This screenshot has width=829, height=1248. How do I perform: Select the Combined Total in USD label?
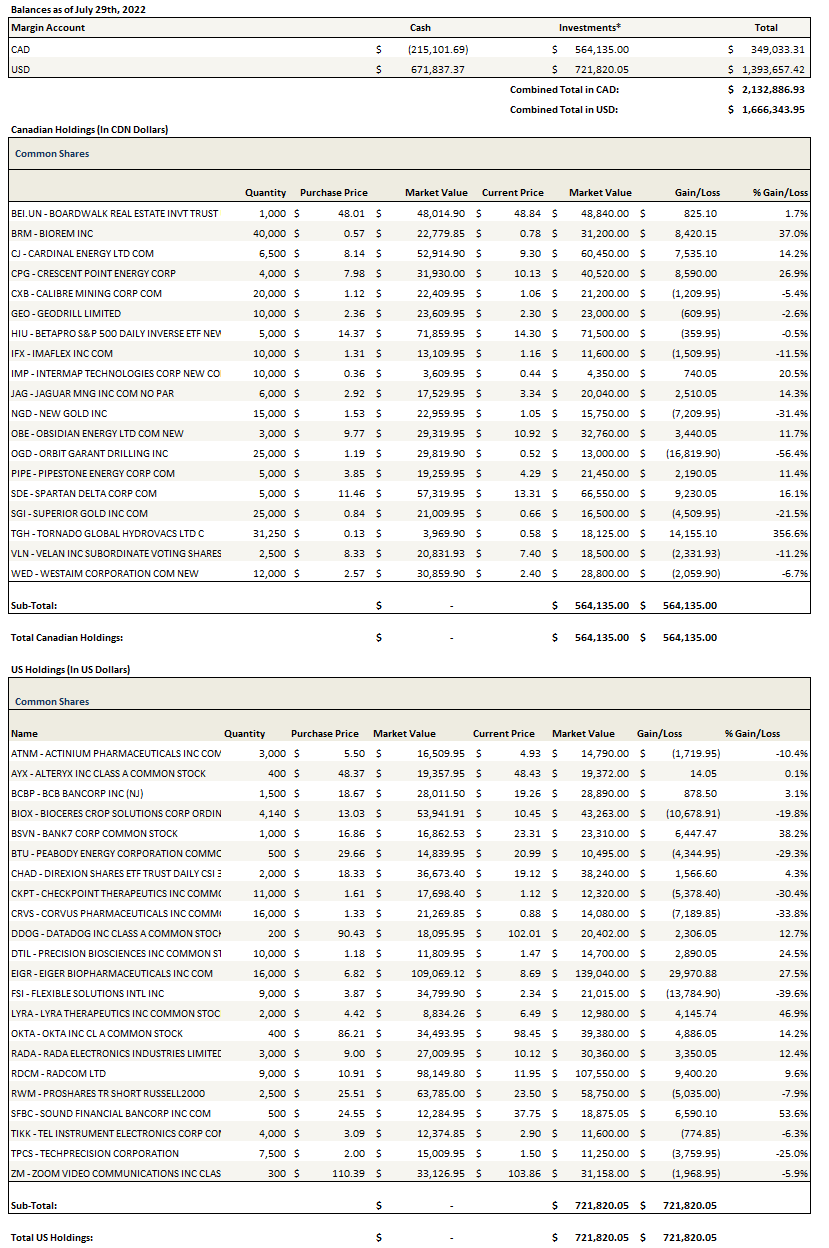[x=563, y=109]
